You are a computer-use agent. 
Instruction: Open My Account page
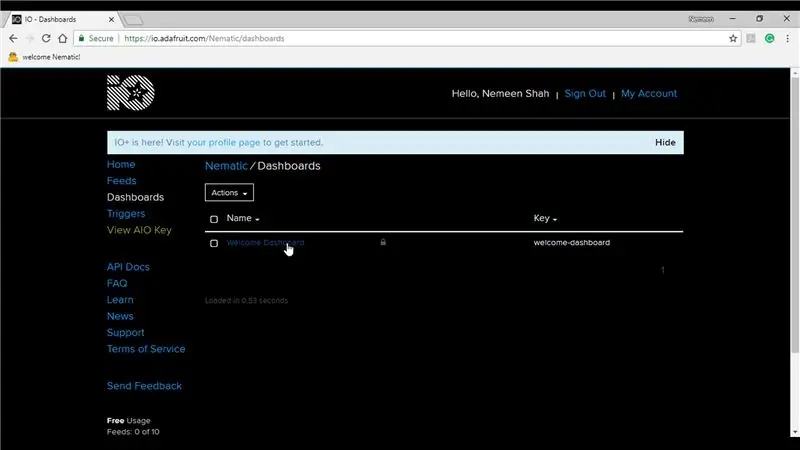tap(649, 93)
